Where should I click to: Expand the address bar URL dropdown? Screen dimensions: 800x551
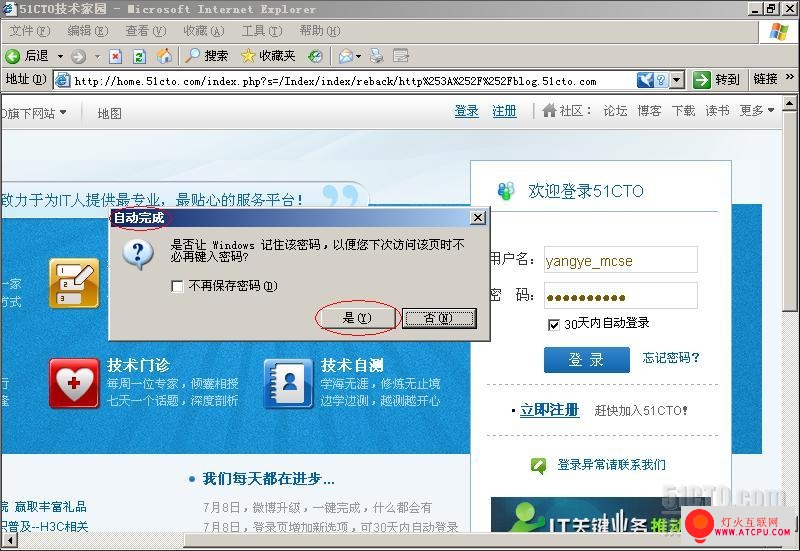tap(677, 80)
